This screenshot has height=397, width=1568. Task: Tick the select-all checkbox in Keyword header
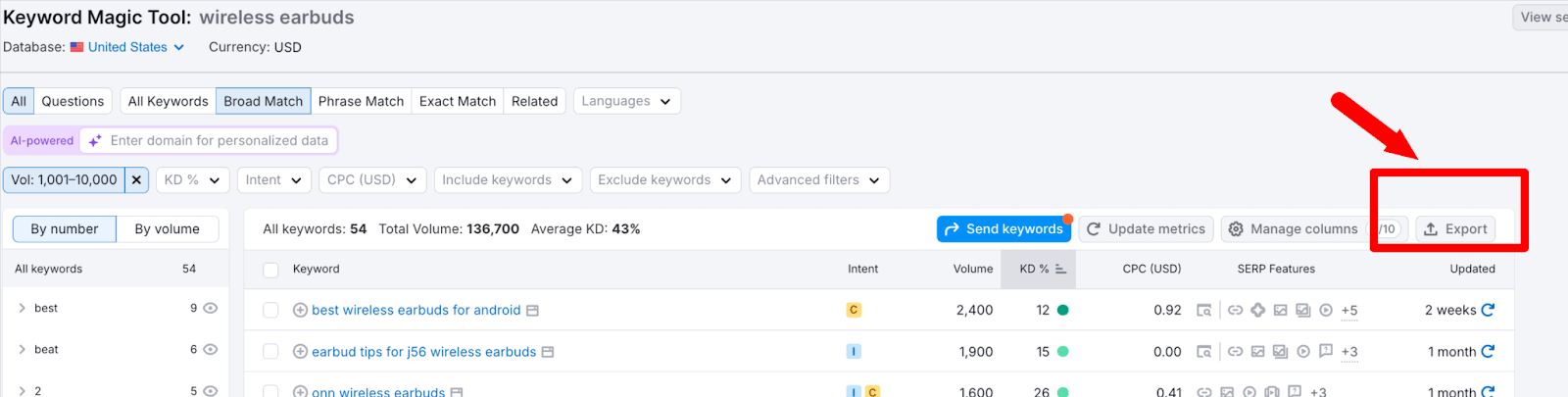tap(270, 270)
